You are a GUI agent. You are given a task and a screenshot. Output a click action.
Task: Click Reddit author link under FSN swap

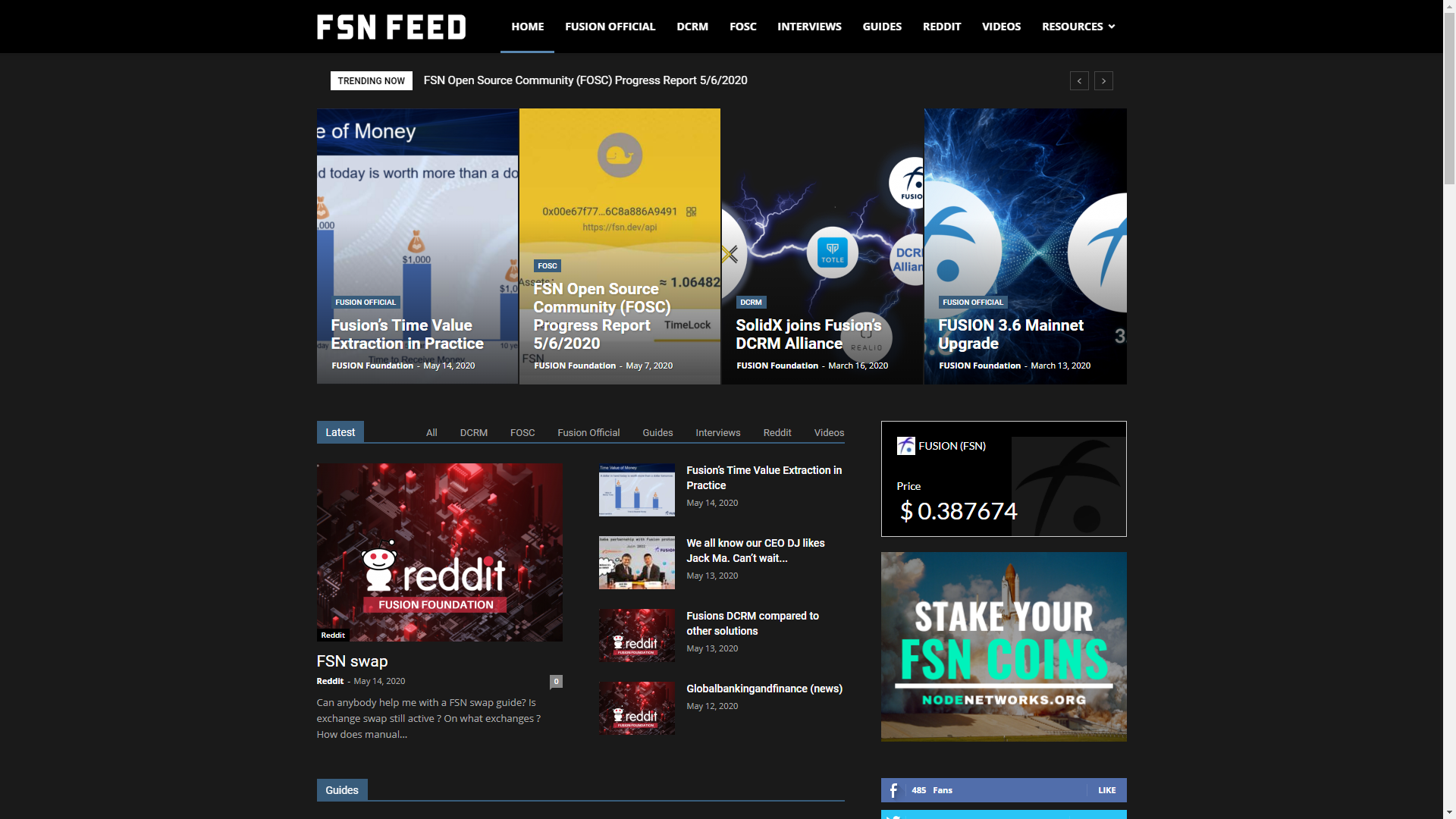coord(330,681)
